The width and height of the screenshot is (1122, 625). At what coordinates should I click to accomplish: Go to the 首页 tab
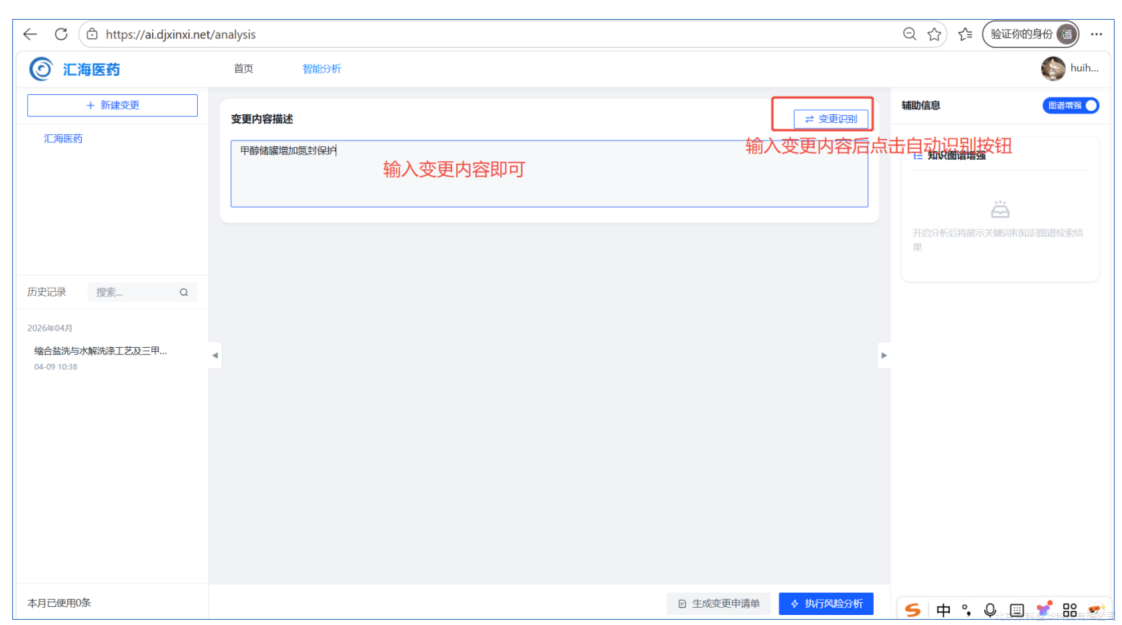click(243, 69)
